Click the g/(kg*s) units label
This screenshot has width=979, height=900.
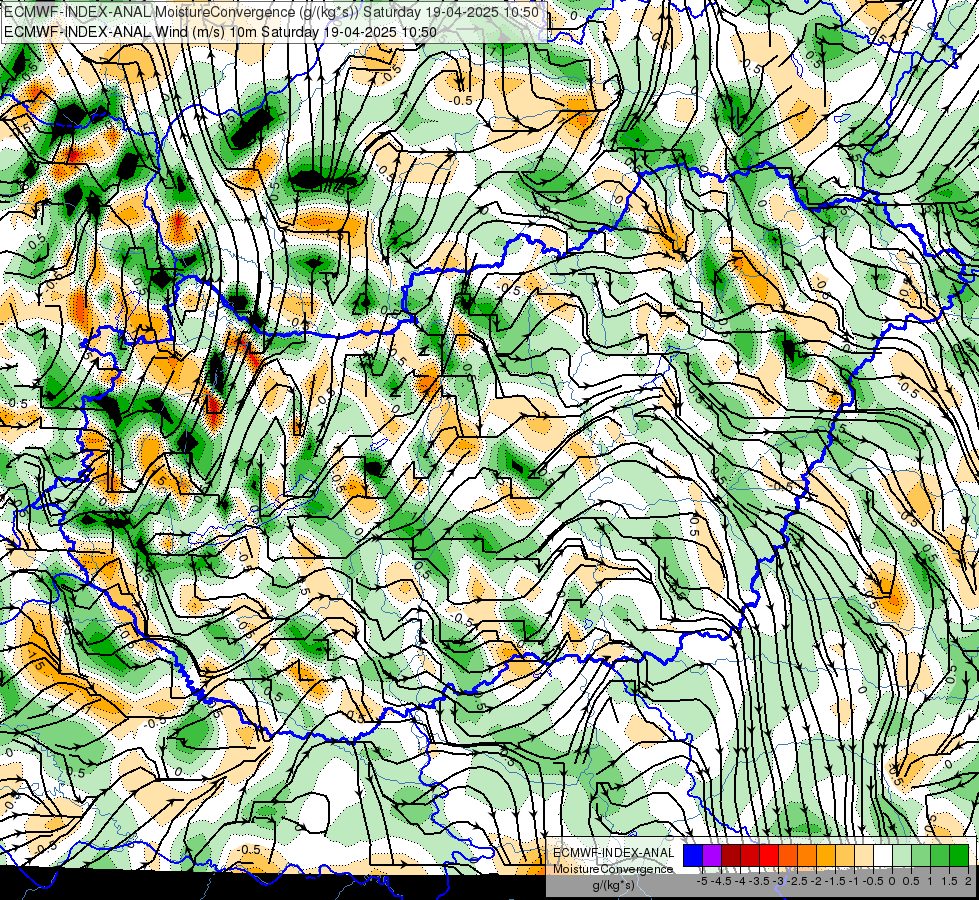pos(614,886)
